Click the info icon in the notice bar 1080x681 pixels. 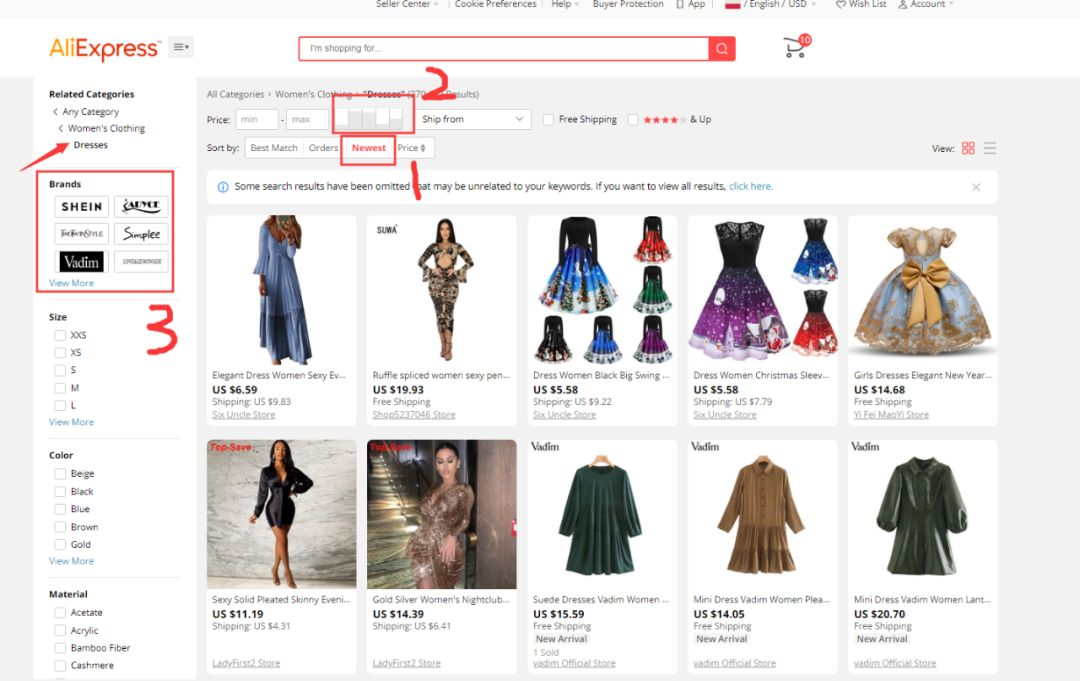pyautogui.click(x=223, y=187)
